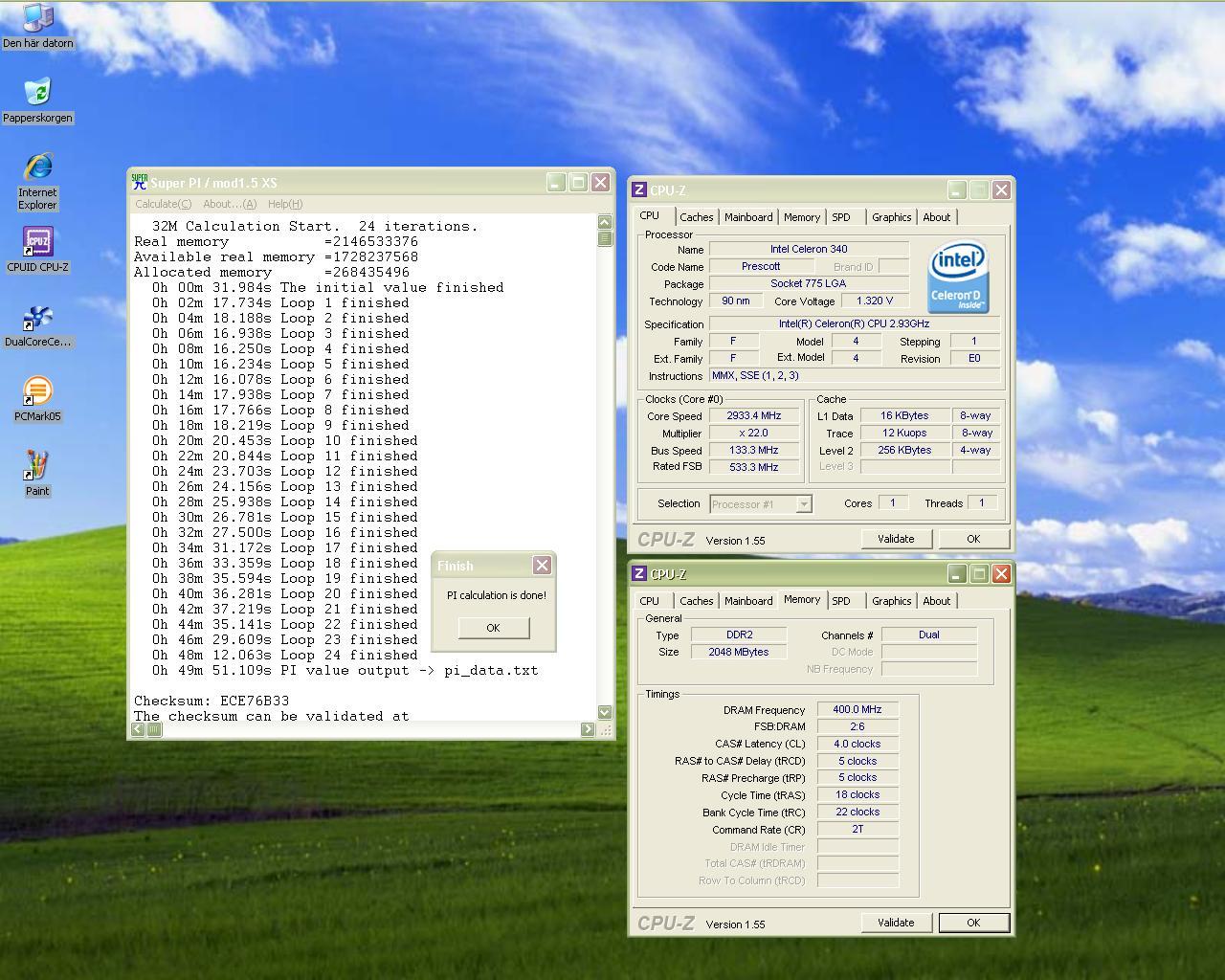Open Help menu in Super PI

coord(285,204)
